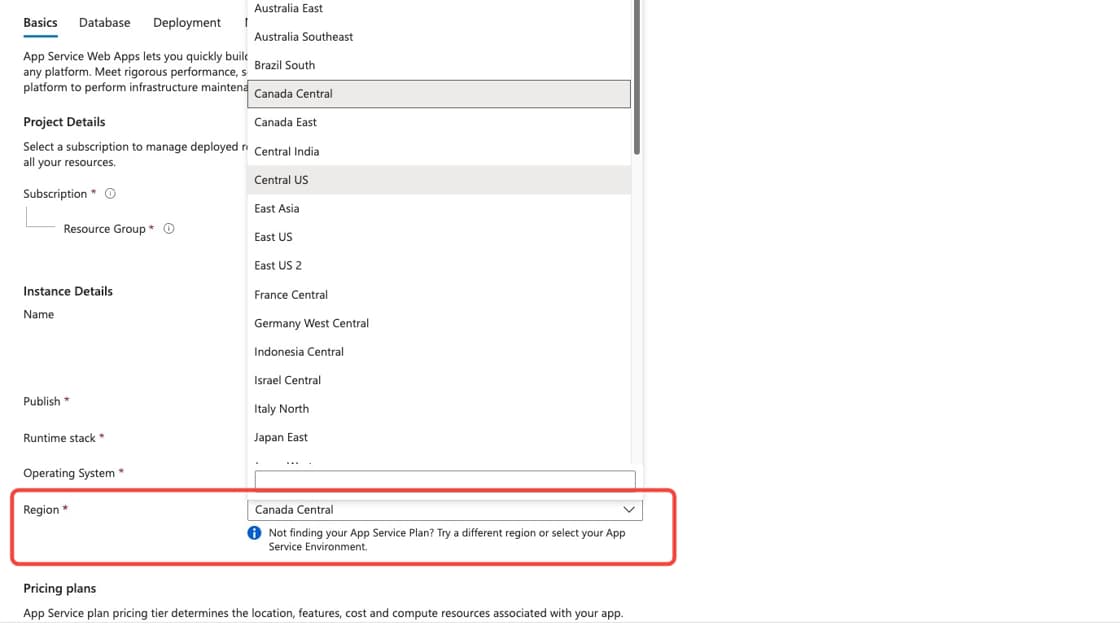Click the blue info icon under Region

pyautogui.click(x=254, y=533)
